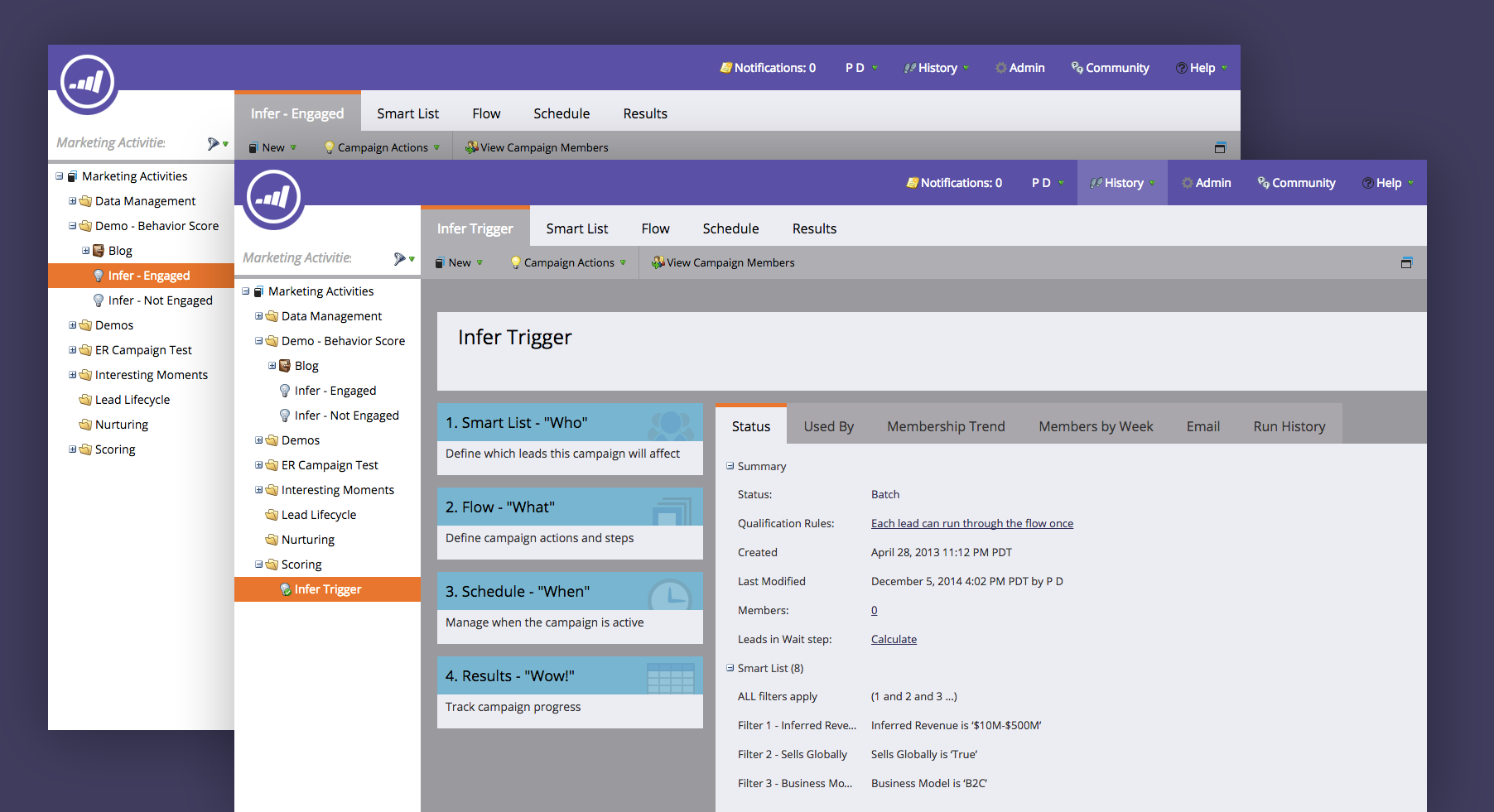Select Lead Lifecycle folder in front tree

[318, 515]
